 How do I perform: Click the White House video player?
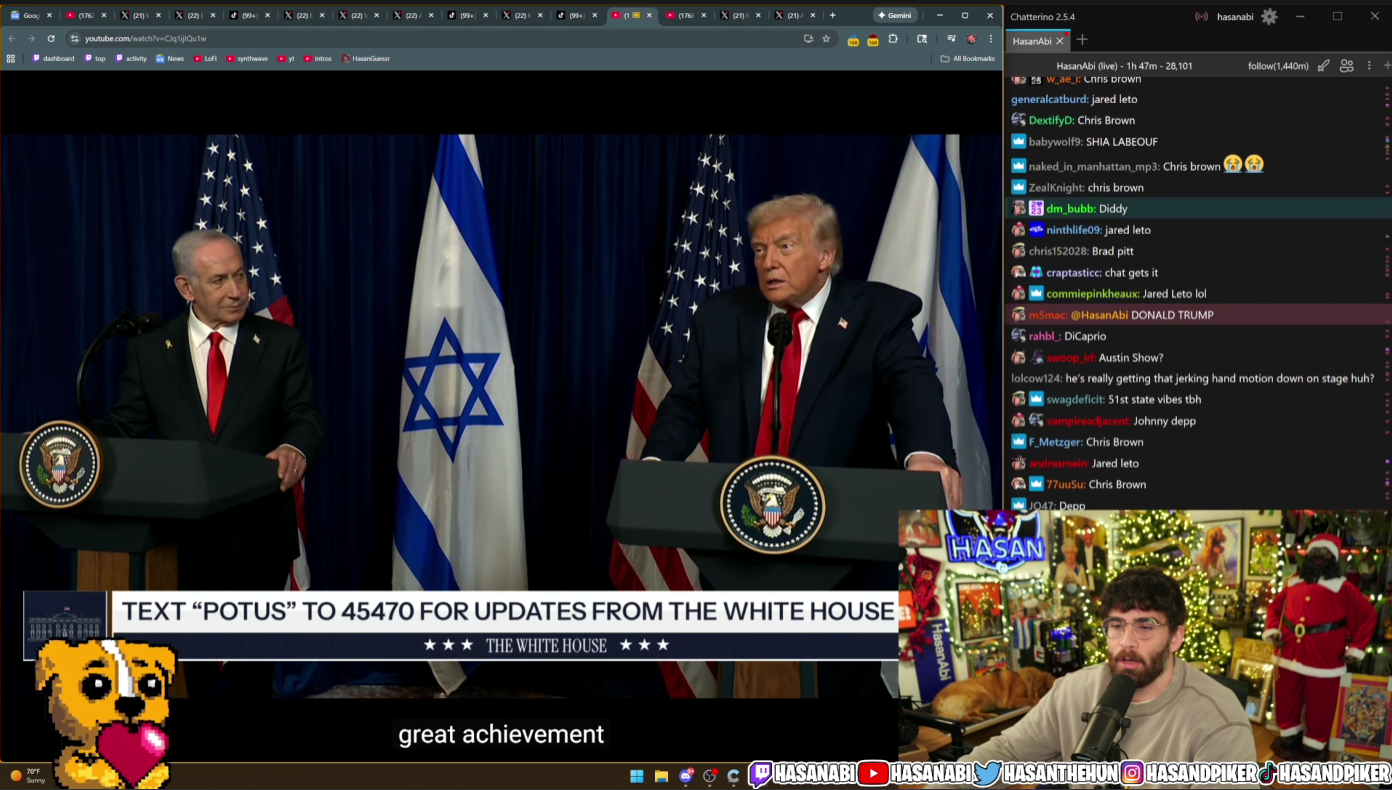click(x=501, y=415)
